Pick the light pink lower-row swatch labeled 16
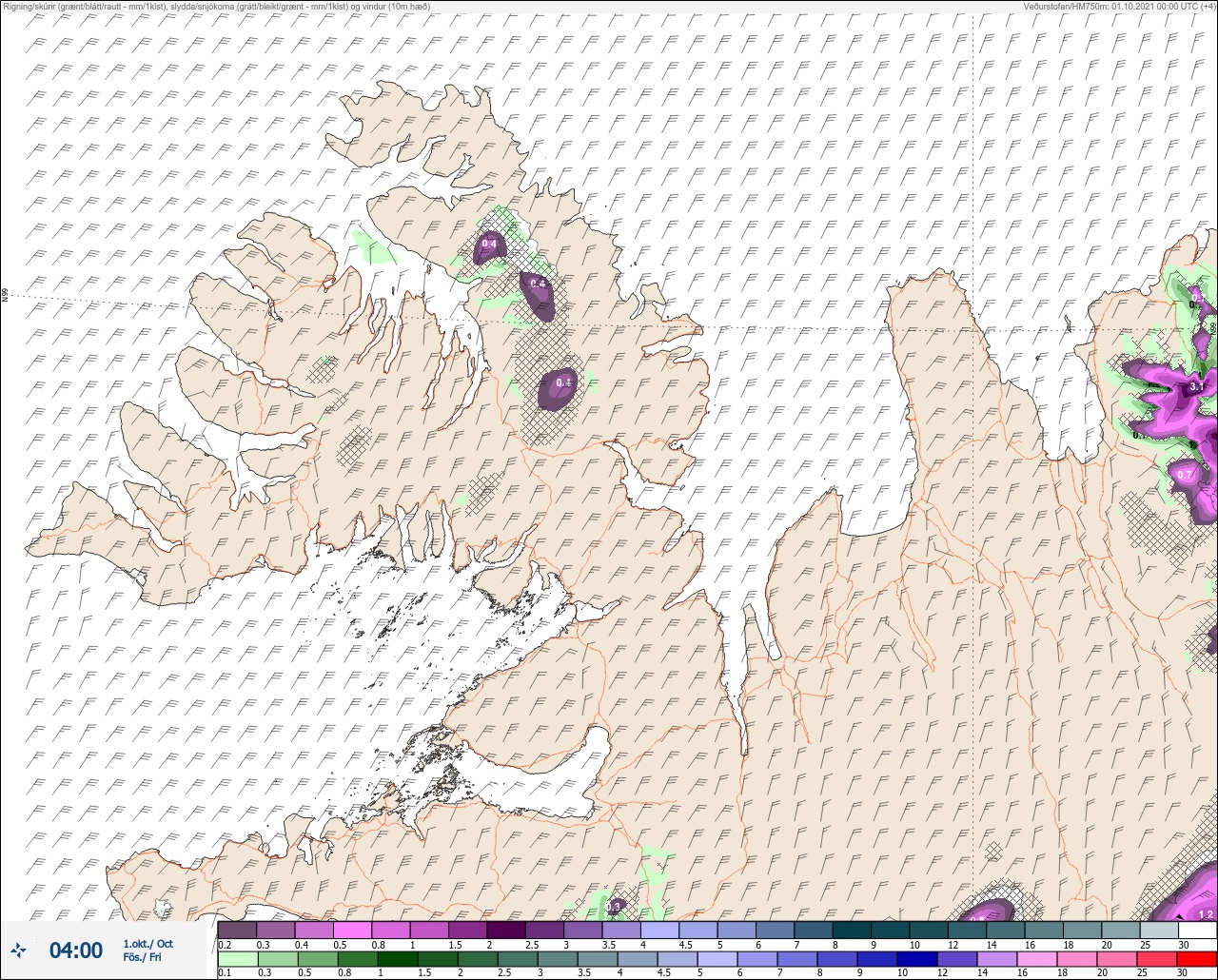Viewport: 1218px width, 980px height. [x=1036, y=957]
